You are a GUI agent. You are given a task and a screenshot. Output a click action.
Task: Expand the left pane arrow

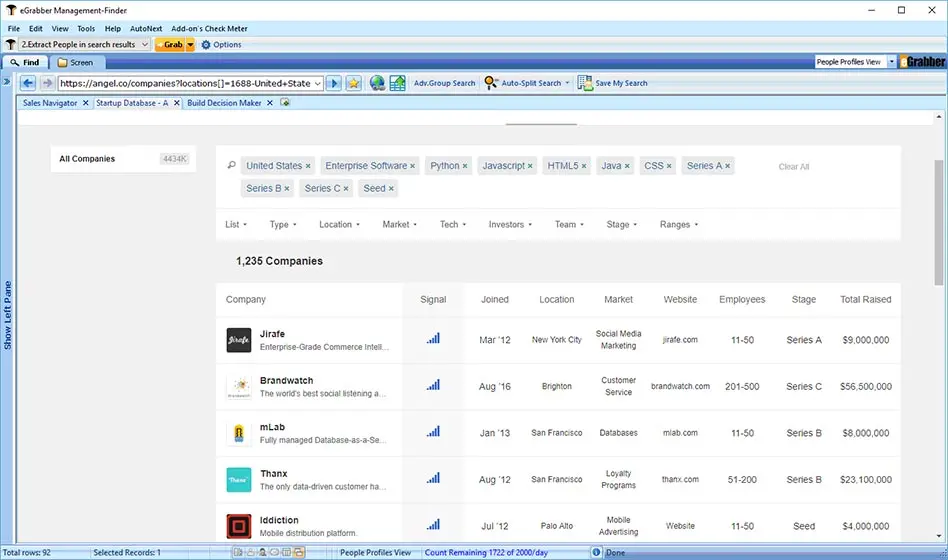tap(7, 82)
